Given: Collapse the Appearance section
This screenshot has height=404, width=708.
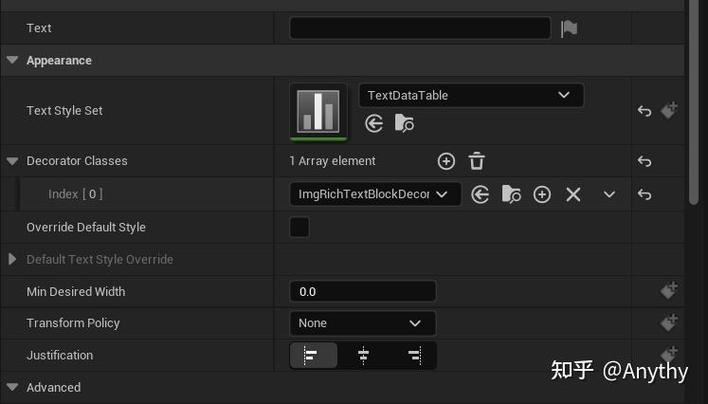Looking at the screenshot, I should [12, 60].
